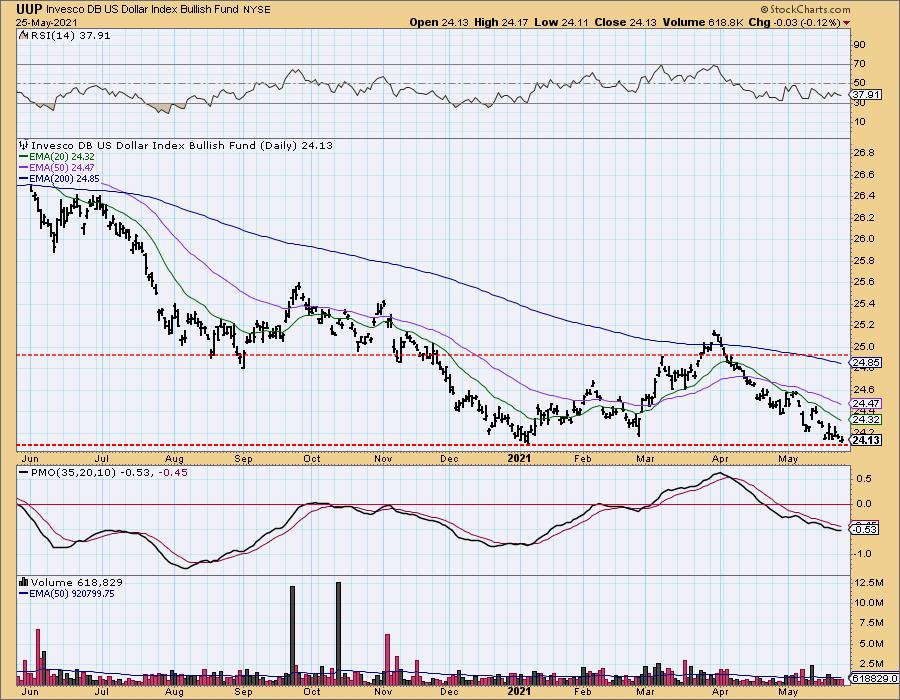Click the Volume 618,829 panel label
This screenshot has height=700, width=900.
[76, 582]
